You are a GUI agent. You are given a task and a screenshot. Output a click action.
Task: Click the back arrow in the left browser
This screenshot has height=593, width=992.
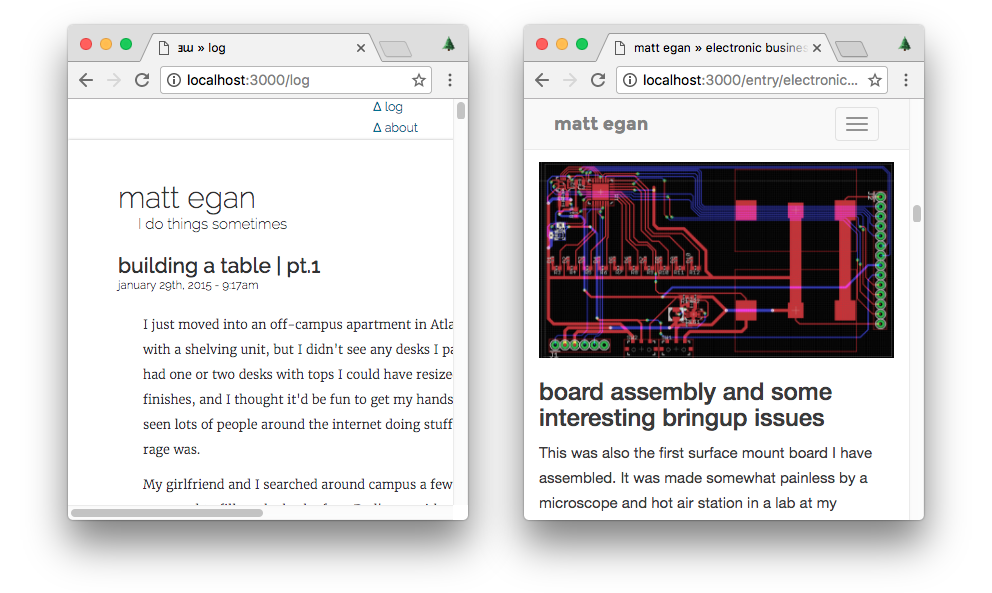[86, 80]
